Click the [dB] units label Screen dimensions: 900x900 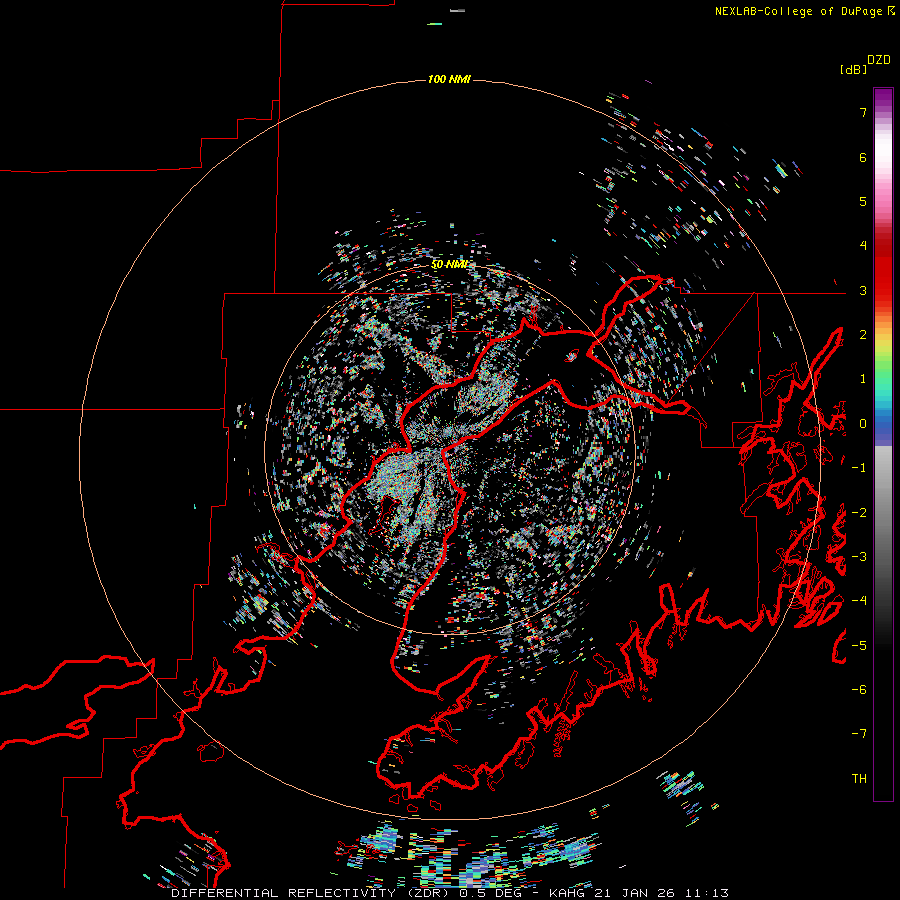[x=853, y=69]
